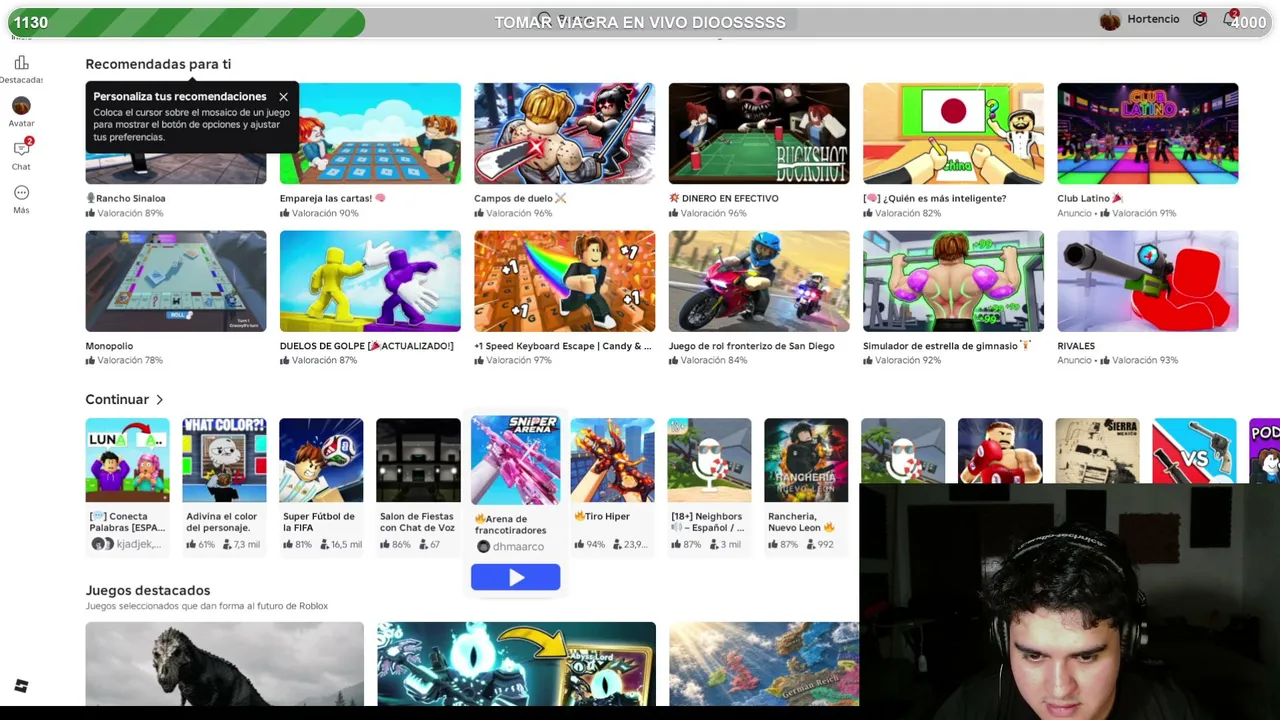Open the Simulador de estrella de gimnasio thumbnail

click(x=953, y=281)
